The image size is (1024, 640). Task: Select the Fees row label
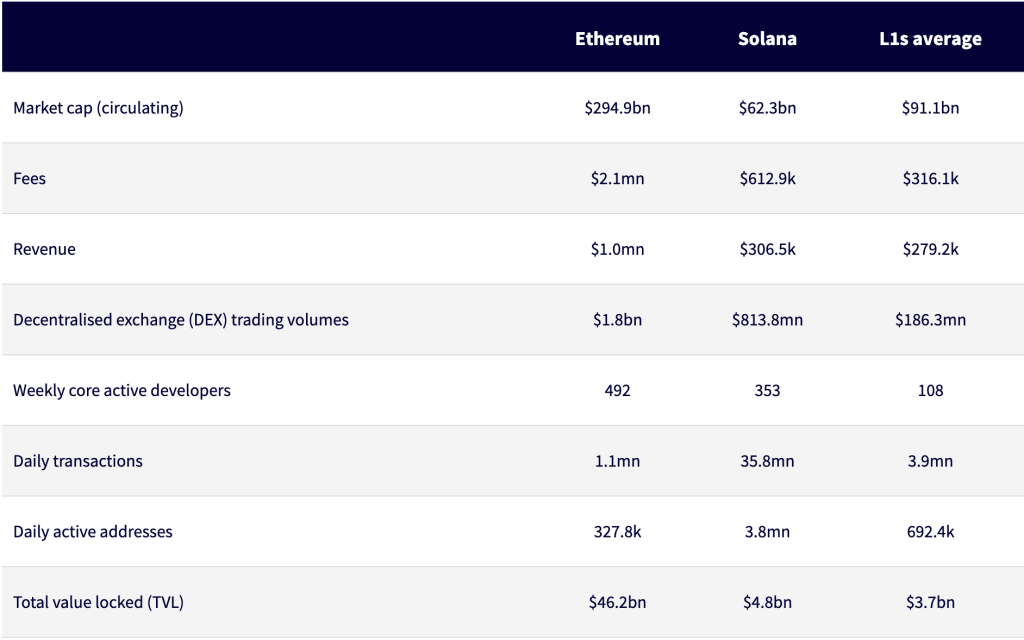[29, 178]
